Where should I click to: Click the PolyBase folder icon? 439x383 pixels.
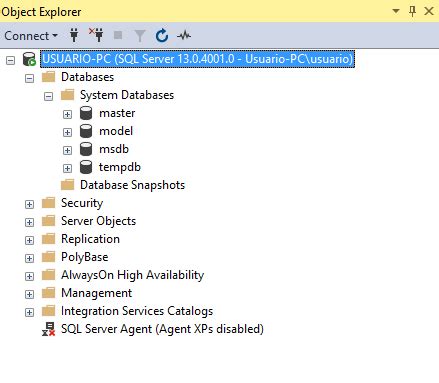point(48,257)
